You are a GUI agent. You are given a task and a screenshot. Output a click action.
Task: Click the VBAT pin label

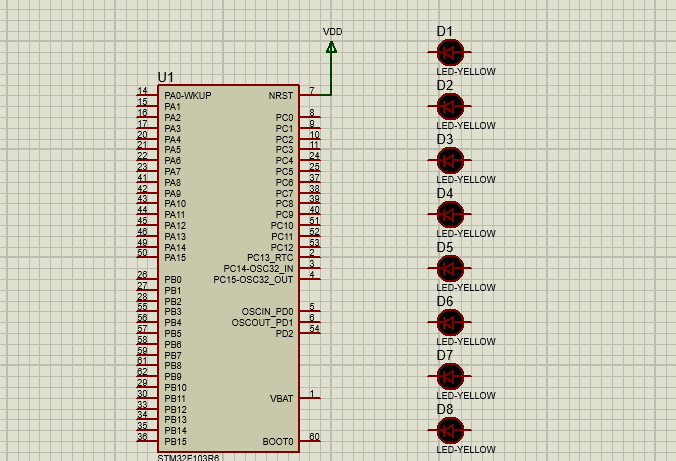pos(282,398)
